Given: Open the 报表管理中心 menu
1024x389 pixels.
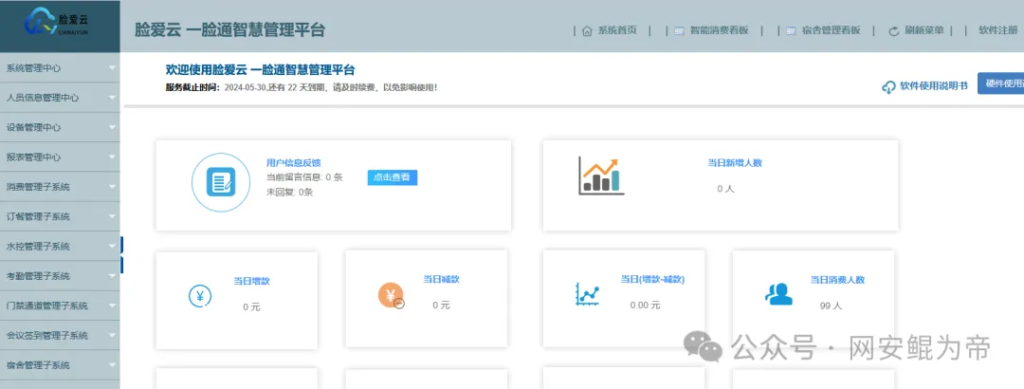Looking at the screenshot, I should 60,157.
